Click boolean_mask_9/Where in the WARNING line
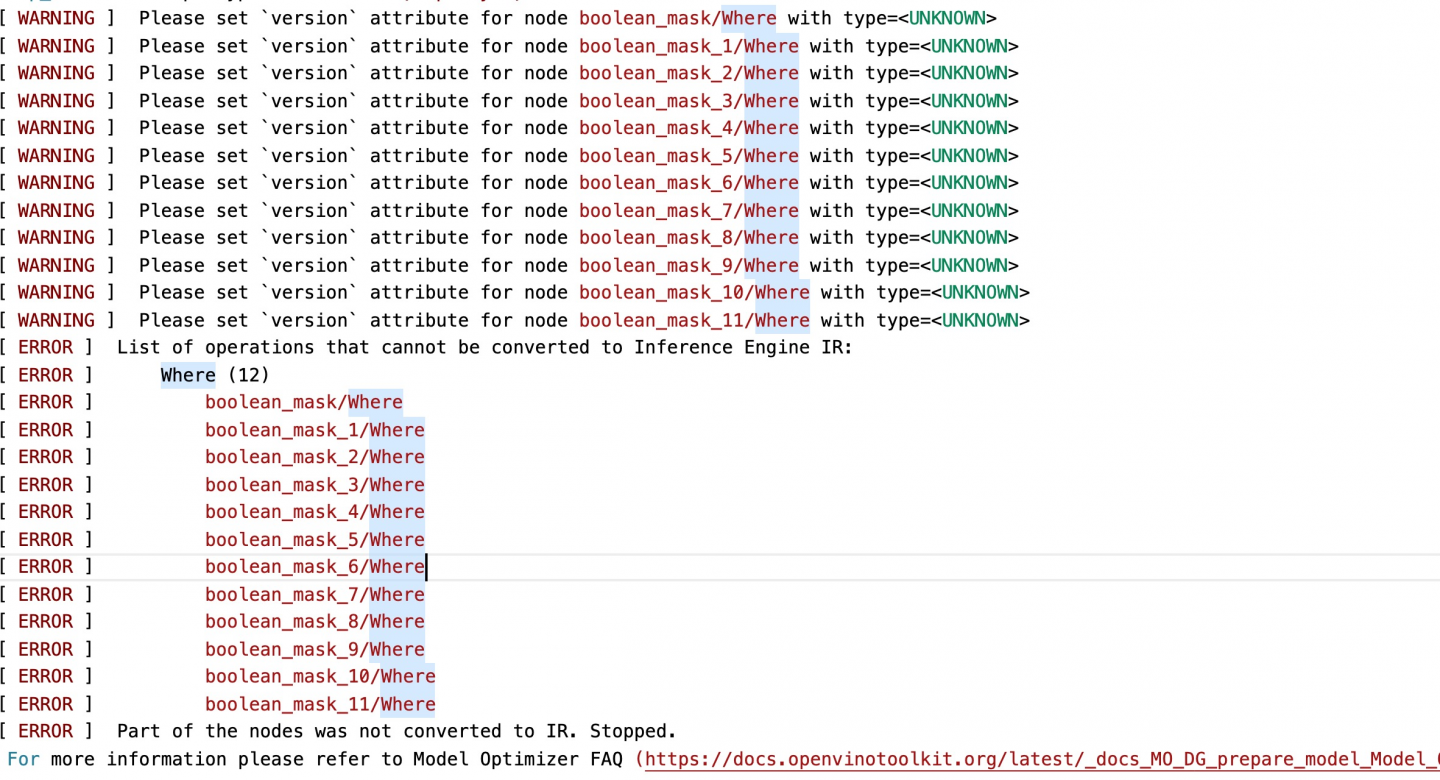The image size is (1440, 780). point(688,265)
